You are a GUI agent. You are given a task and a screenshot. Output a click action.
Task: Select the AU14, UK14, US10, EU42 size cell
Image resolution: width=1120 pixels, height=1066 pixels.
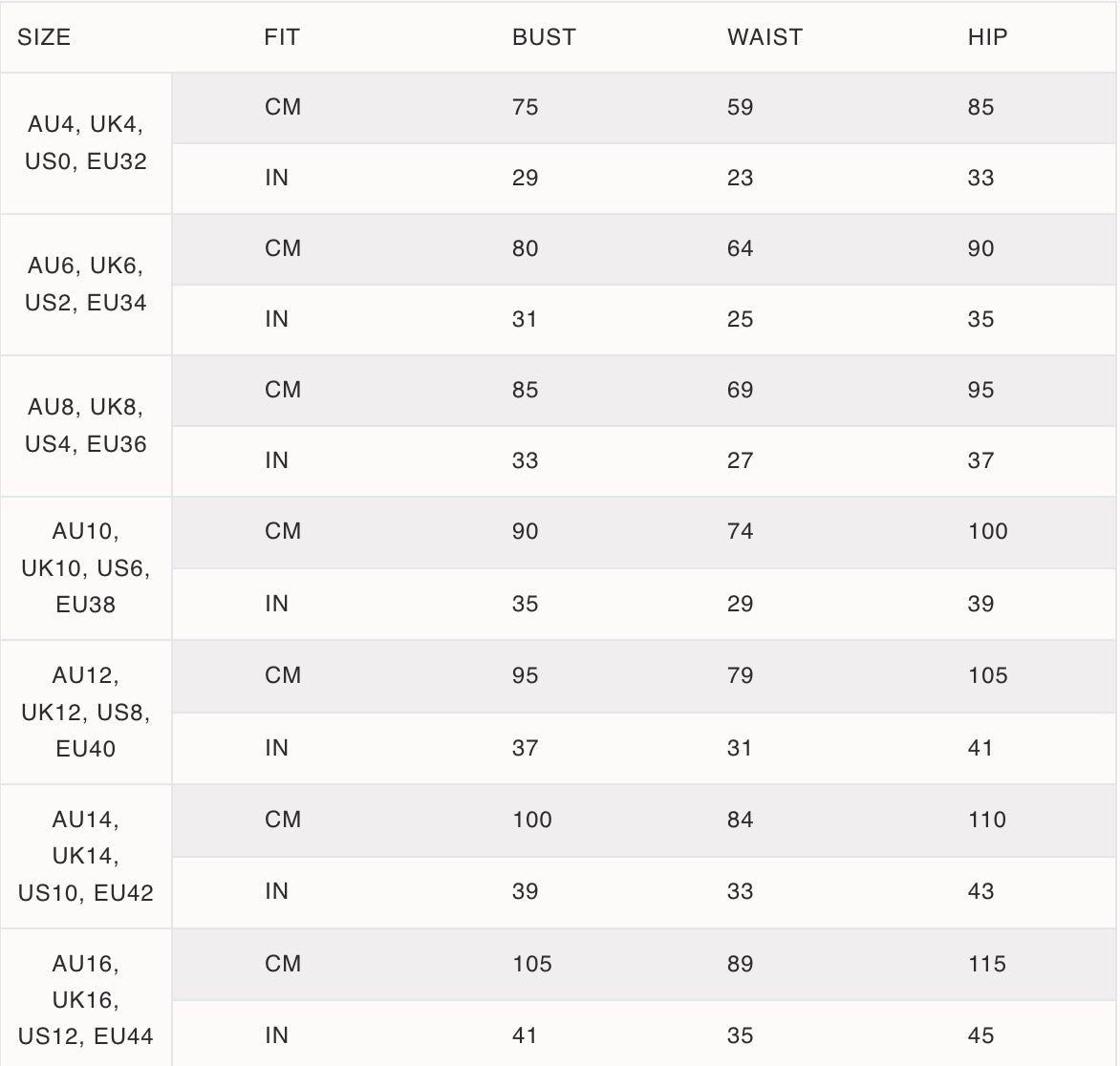86,857
